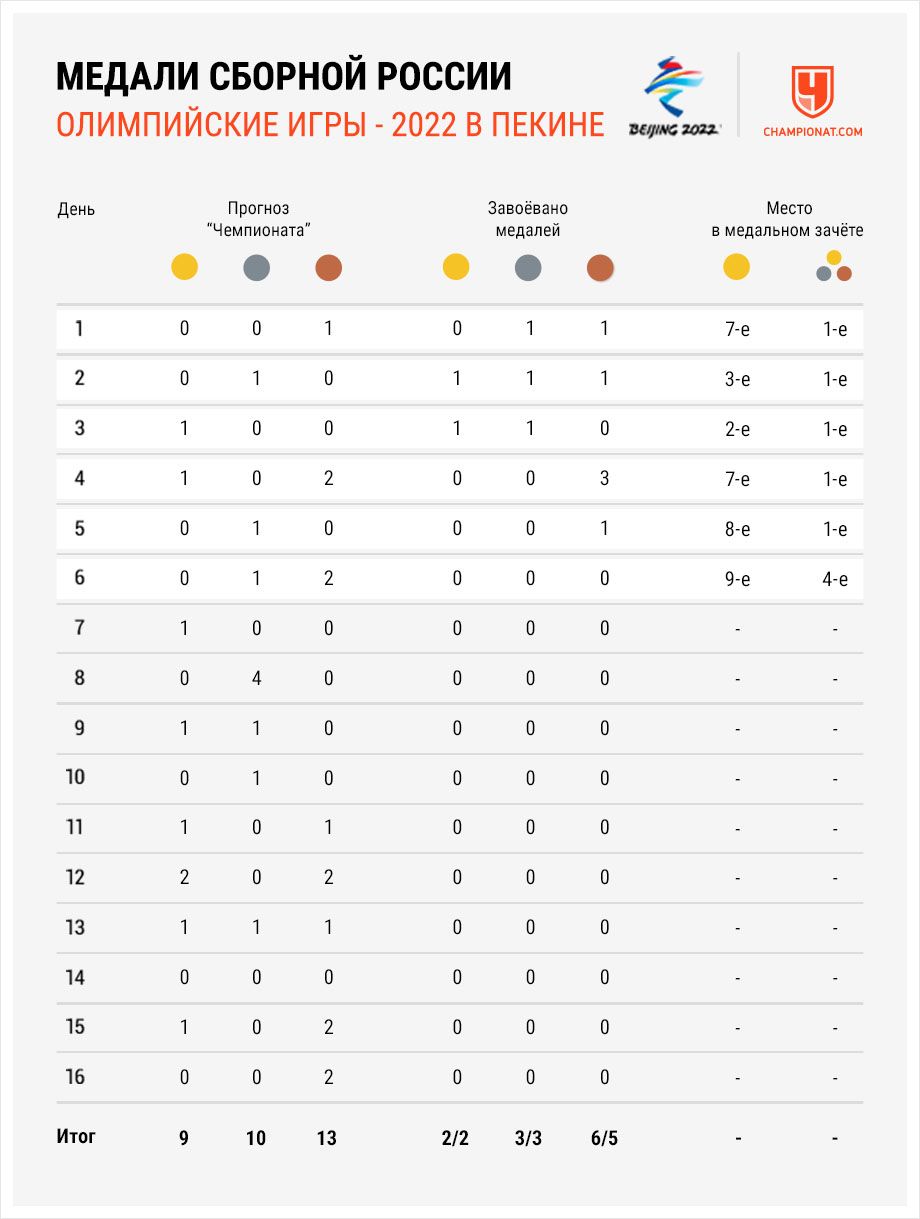Click the CHAMPIONAT.COM text link
This screenshot has width=920, height=1219.
click(812, 132)
